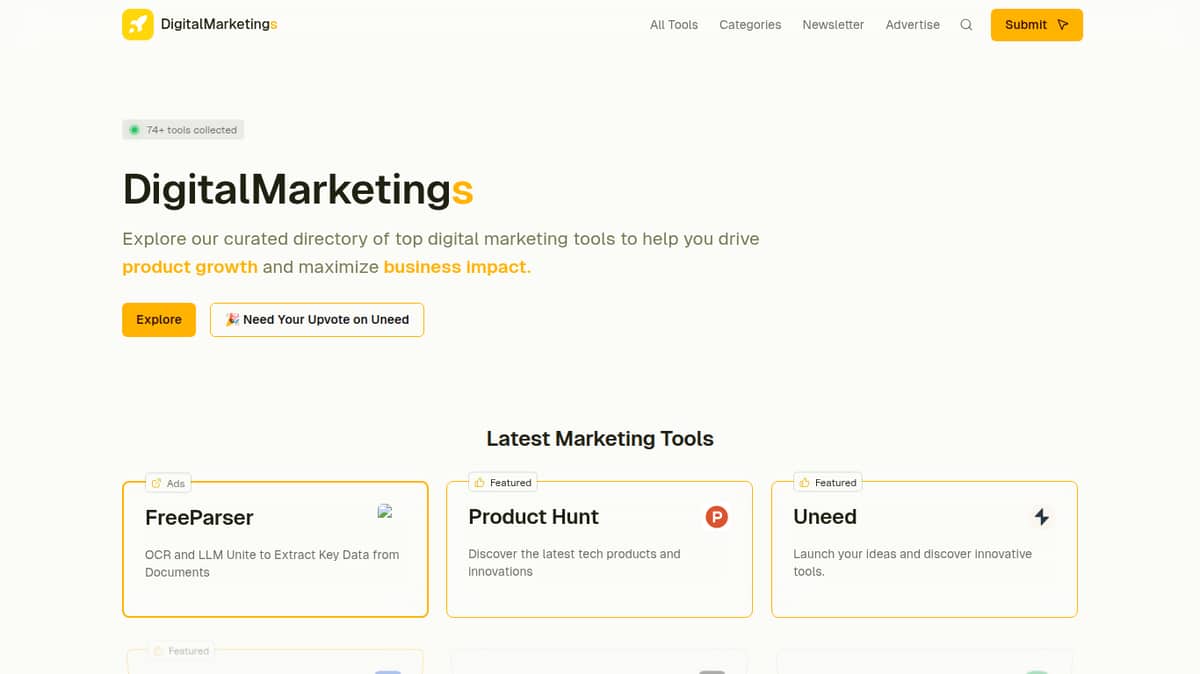Click the 74+ tools collected badge
Screen dimensions: 1200x674
[183, 130]
